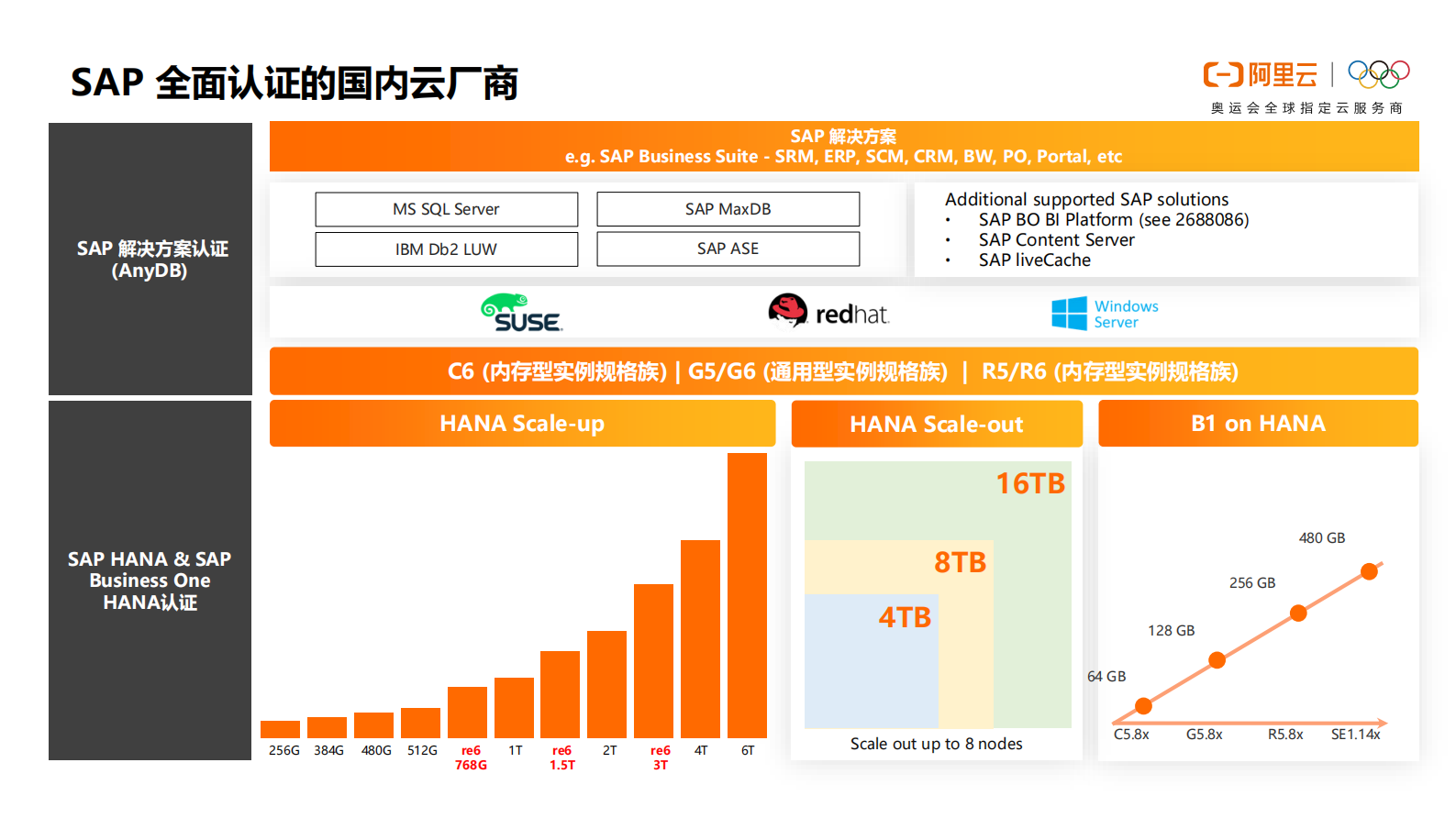
Task: Click the 64 GB data point
Action: click(1143, 706)
